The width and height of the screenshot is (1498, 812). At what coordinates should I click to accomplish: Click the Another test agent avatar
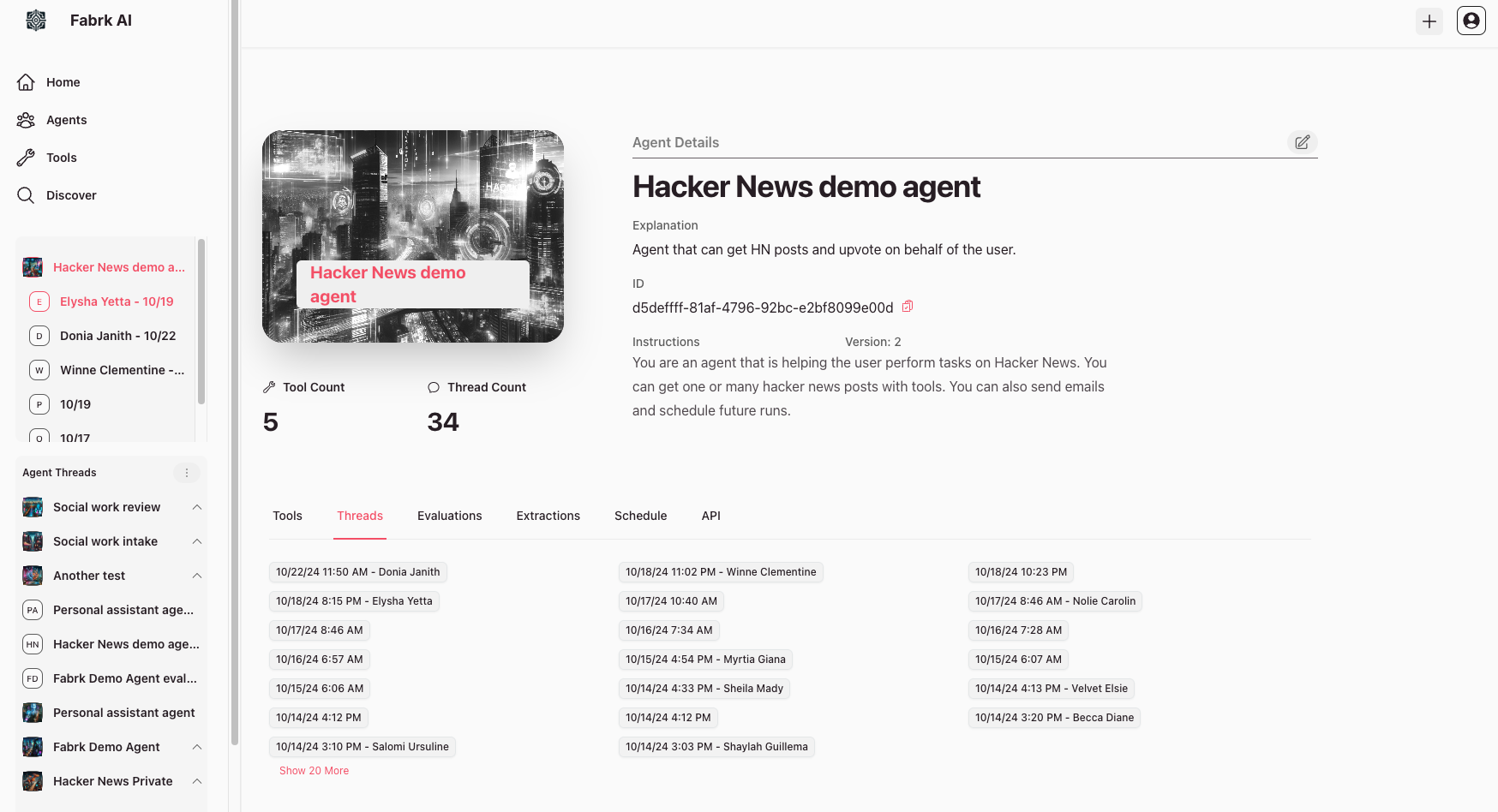(x=33, y=576)
